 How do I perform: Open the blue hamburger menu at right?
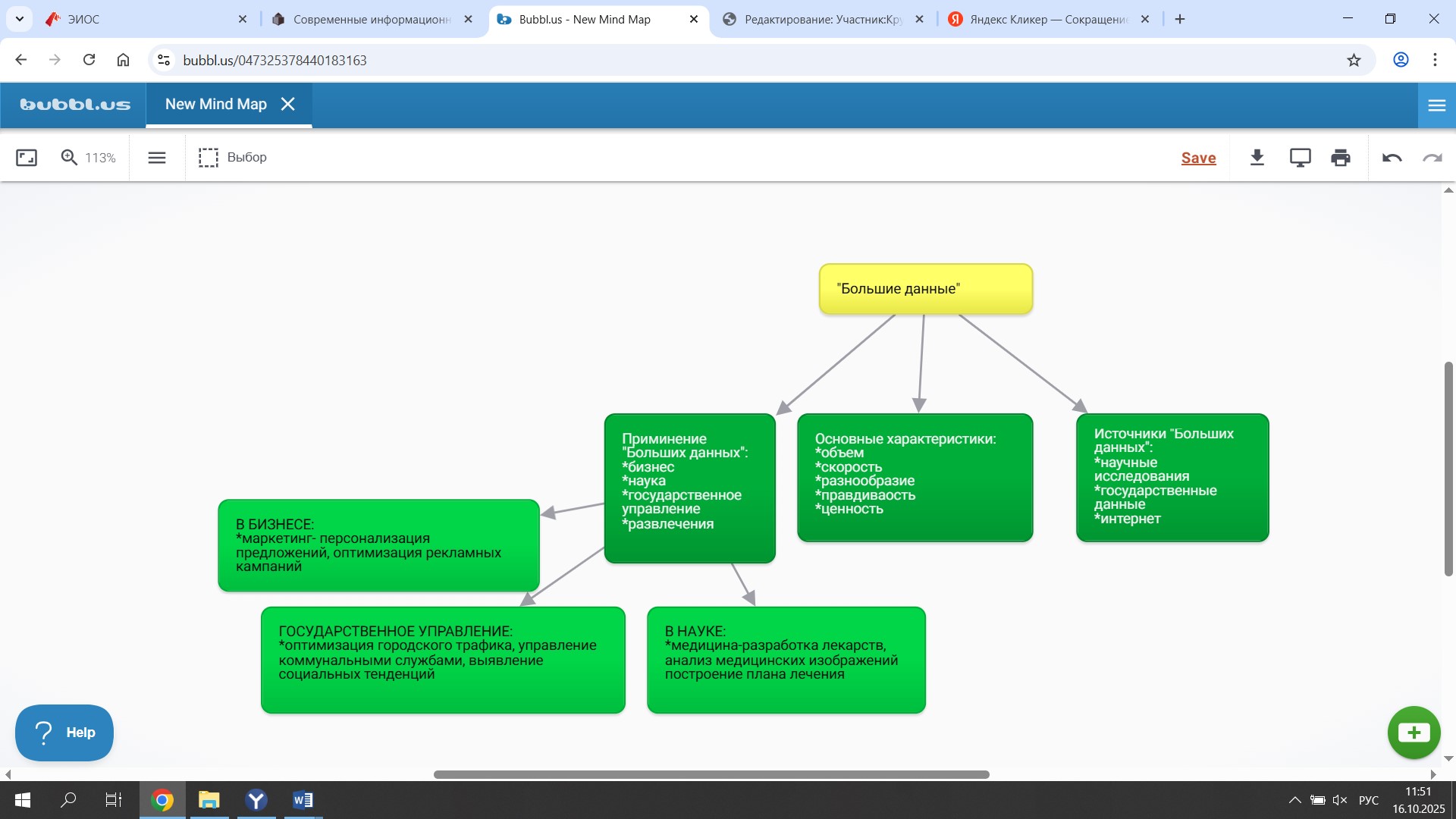[1436, 105]
